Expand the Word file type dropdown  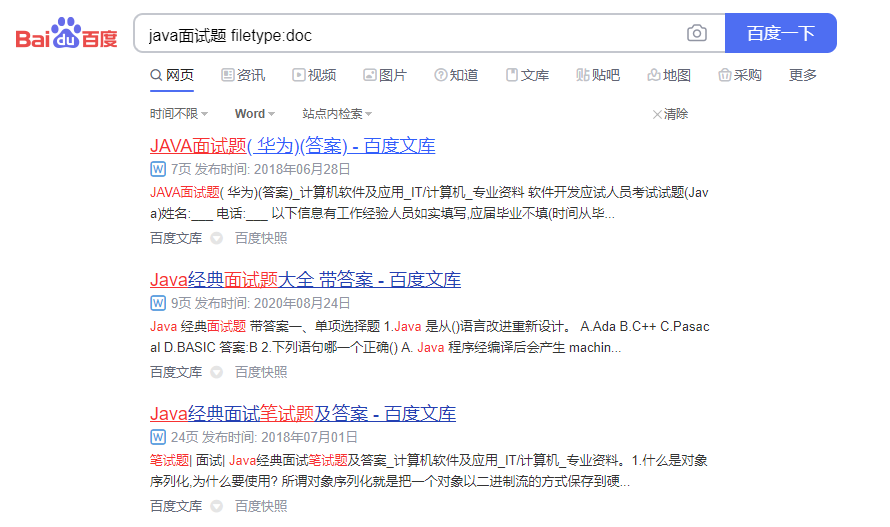point(255,114)
